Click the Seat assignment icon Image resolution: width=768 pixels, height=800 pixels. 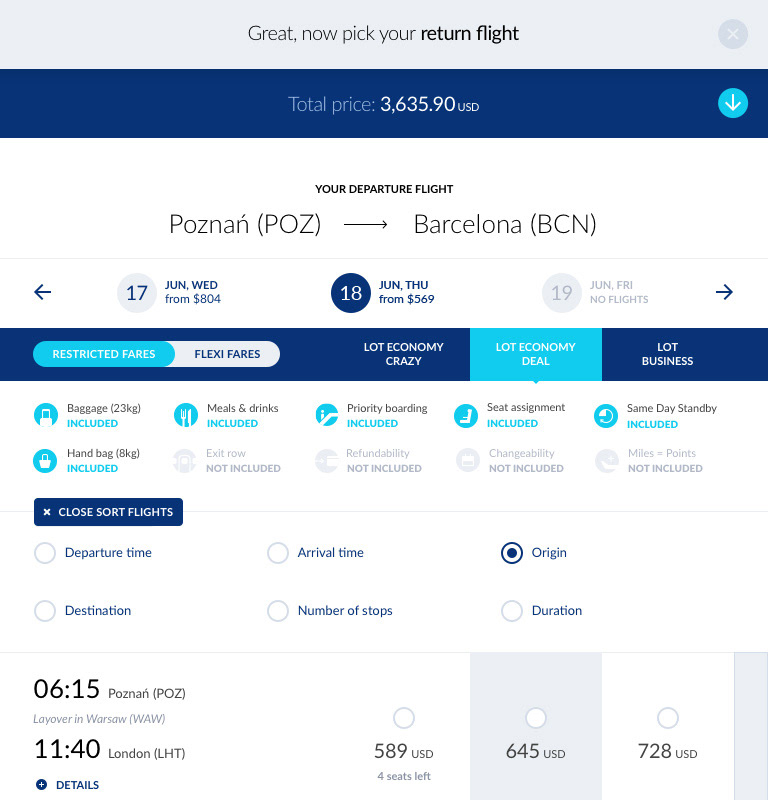(466, 416)
